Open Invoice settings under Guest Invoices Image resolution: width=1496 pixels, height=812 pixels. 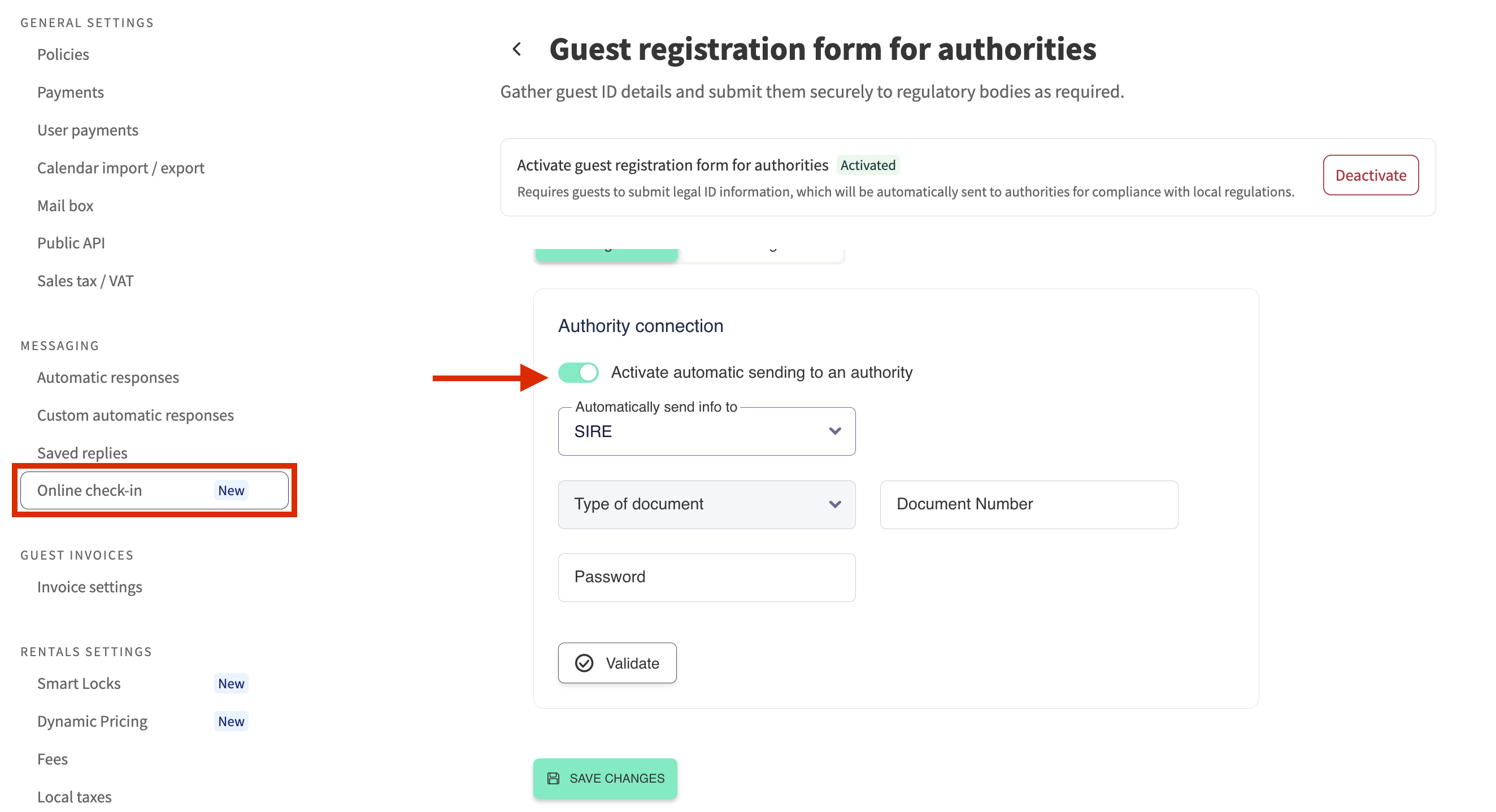pyautogui.click(x=89, y=587)
